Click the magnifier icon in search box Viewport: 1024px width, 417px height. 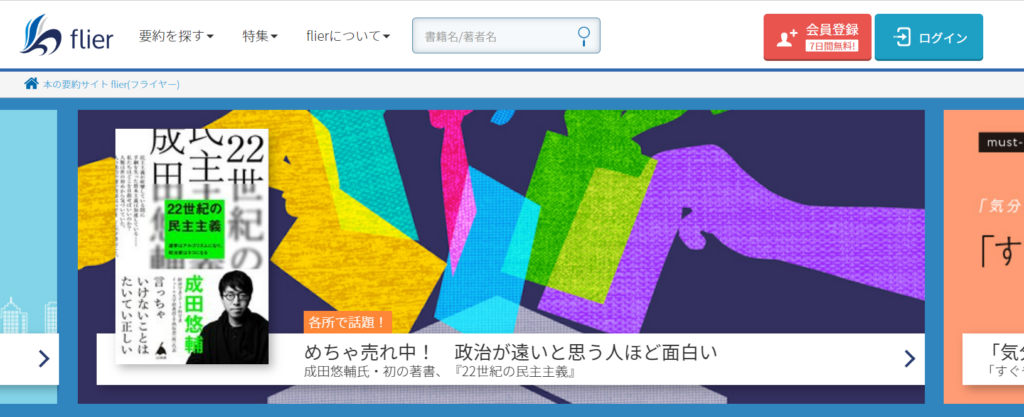click(x=585, y=36)
